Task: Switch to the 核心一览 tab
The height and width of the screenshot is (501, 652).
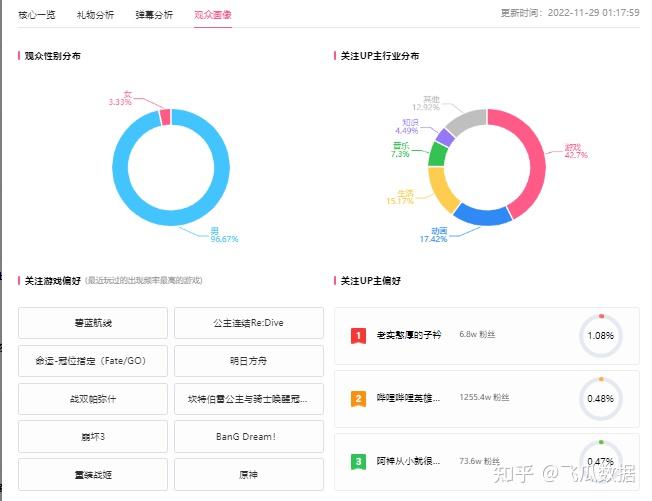Action: tap(37, 15)
